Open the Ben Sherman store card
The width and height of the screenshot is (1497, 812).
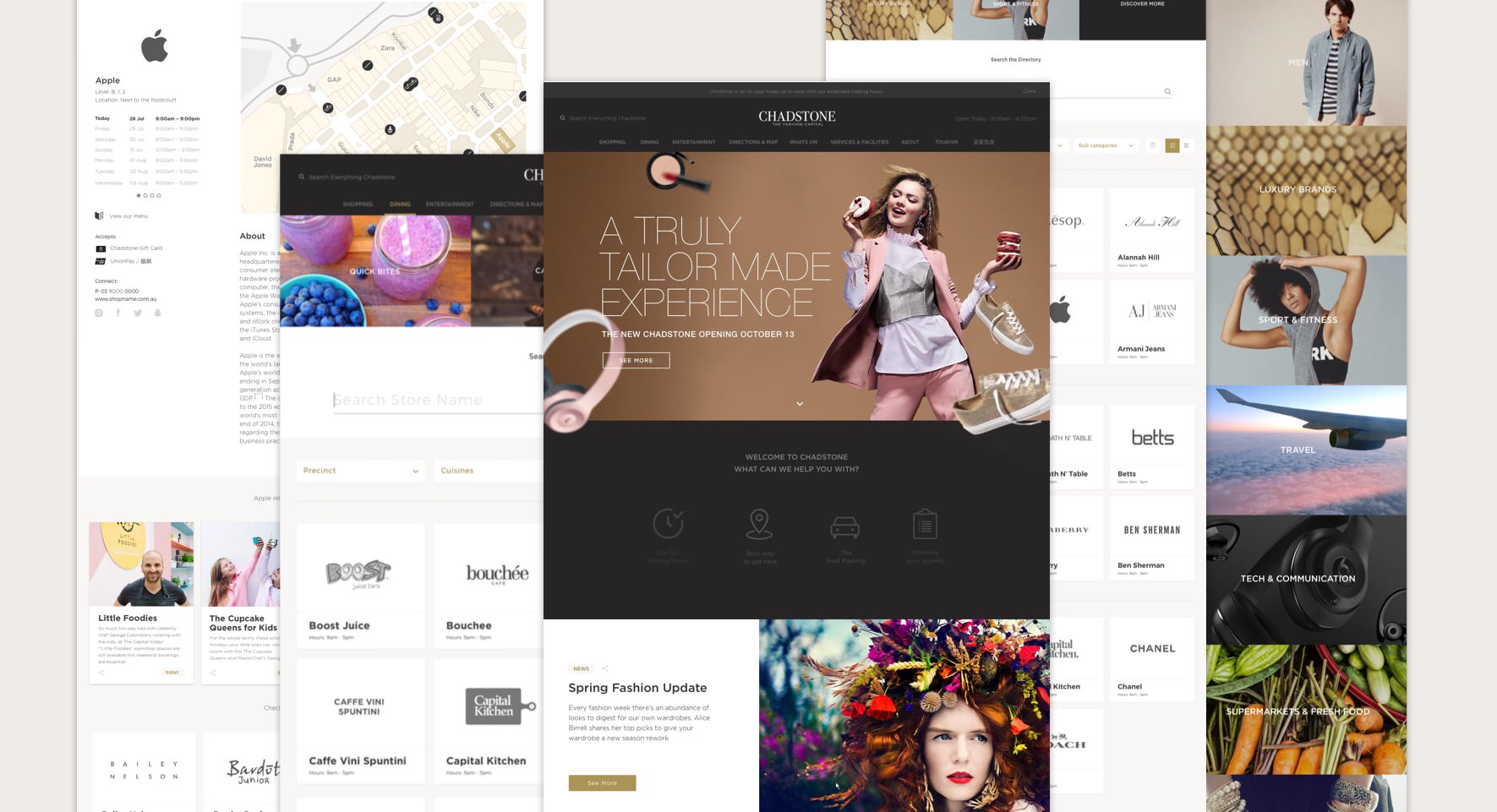point(1151,538)
